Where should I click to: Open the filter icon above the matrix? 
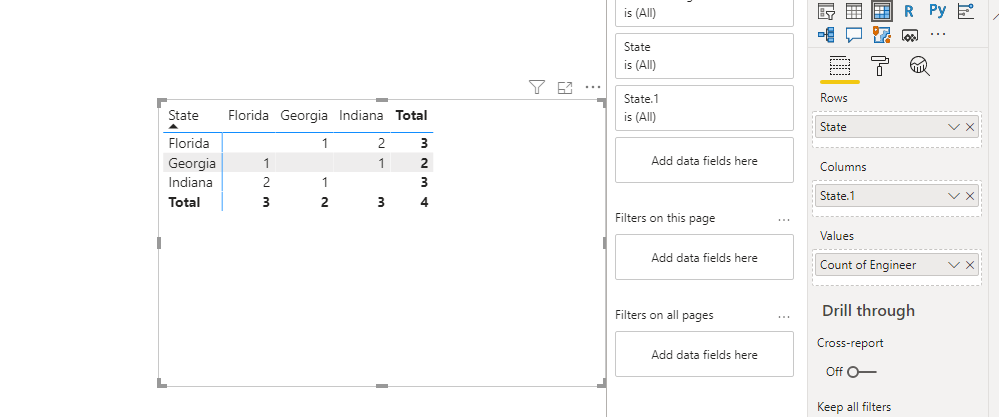pyautogui.click(x=537, y=87)
